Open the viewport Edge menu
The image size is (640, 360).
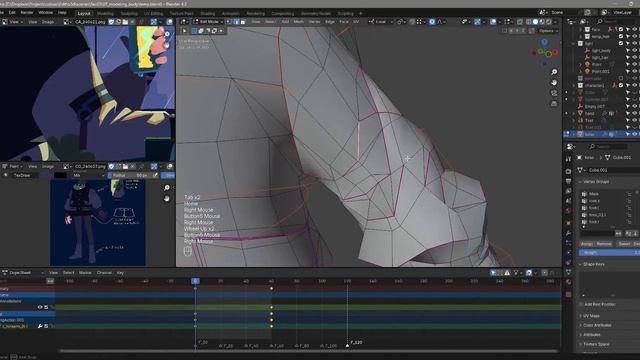tap(330, 22)
